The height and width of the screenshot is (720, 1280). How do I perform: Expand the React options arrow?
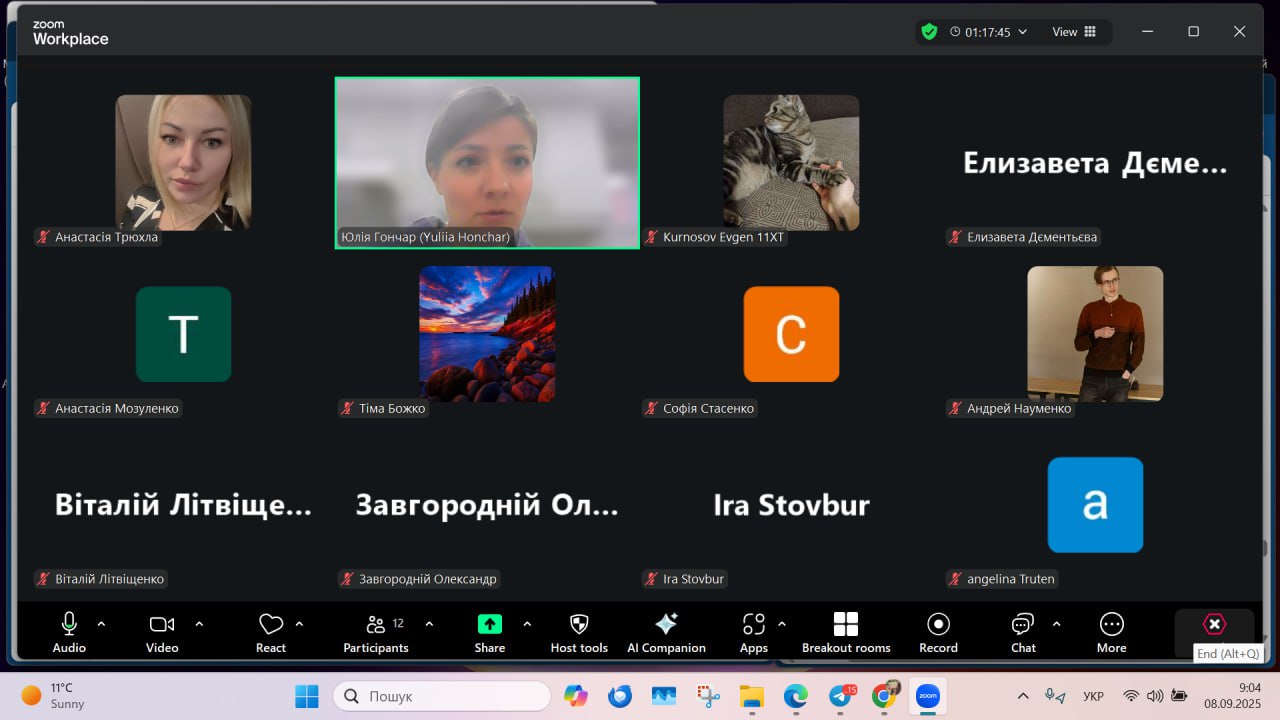[x=299, y=624]
